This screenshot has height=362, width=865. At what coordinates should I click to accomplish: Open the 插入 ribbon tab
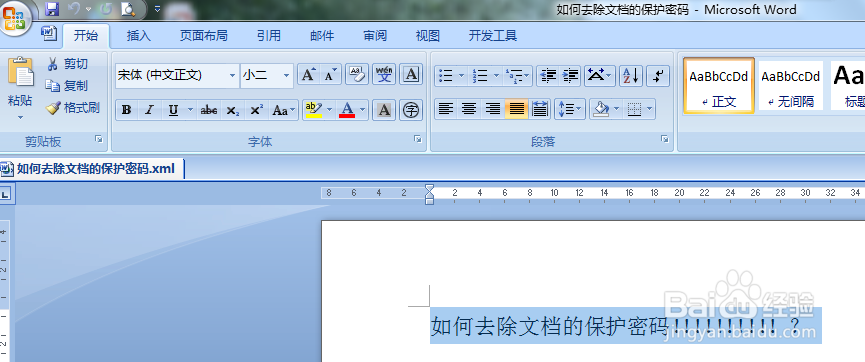[138, 36]
